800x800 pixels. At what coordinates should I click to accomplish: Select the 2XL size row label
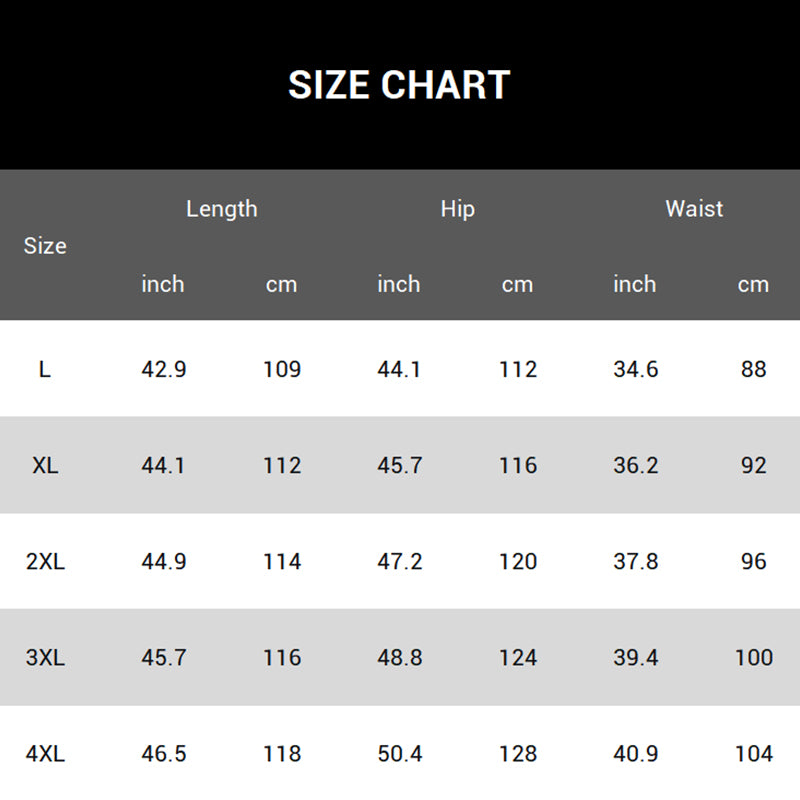pyautogui.click(x=45, y=561)
